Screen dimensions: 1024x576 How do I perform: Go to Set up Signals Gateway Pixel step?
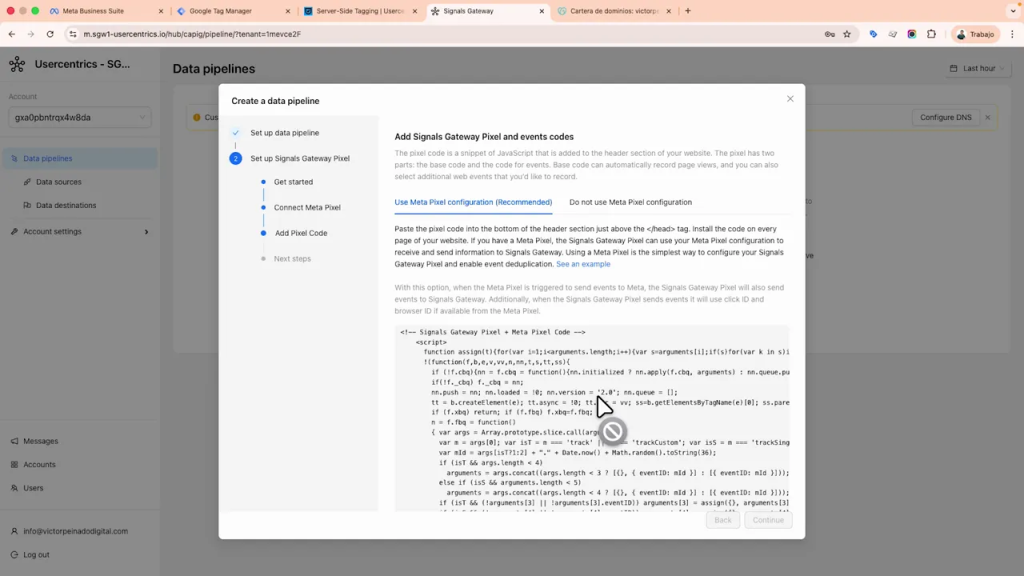tap(300, 158)
